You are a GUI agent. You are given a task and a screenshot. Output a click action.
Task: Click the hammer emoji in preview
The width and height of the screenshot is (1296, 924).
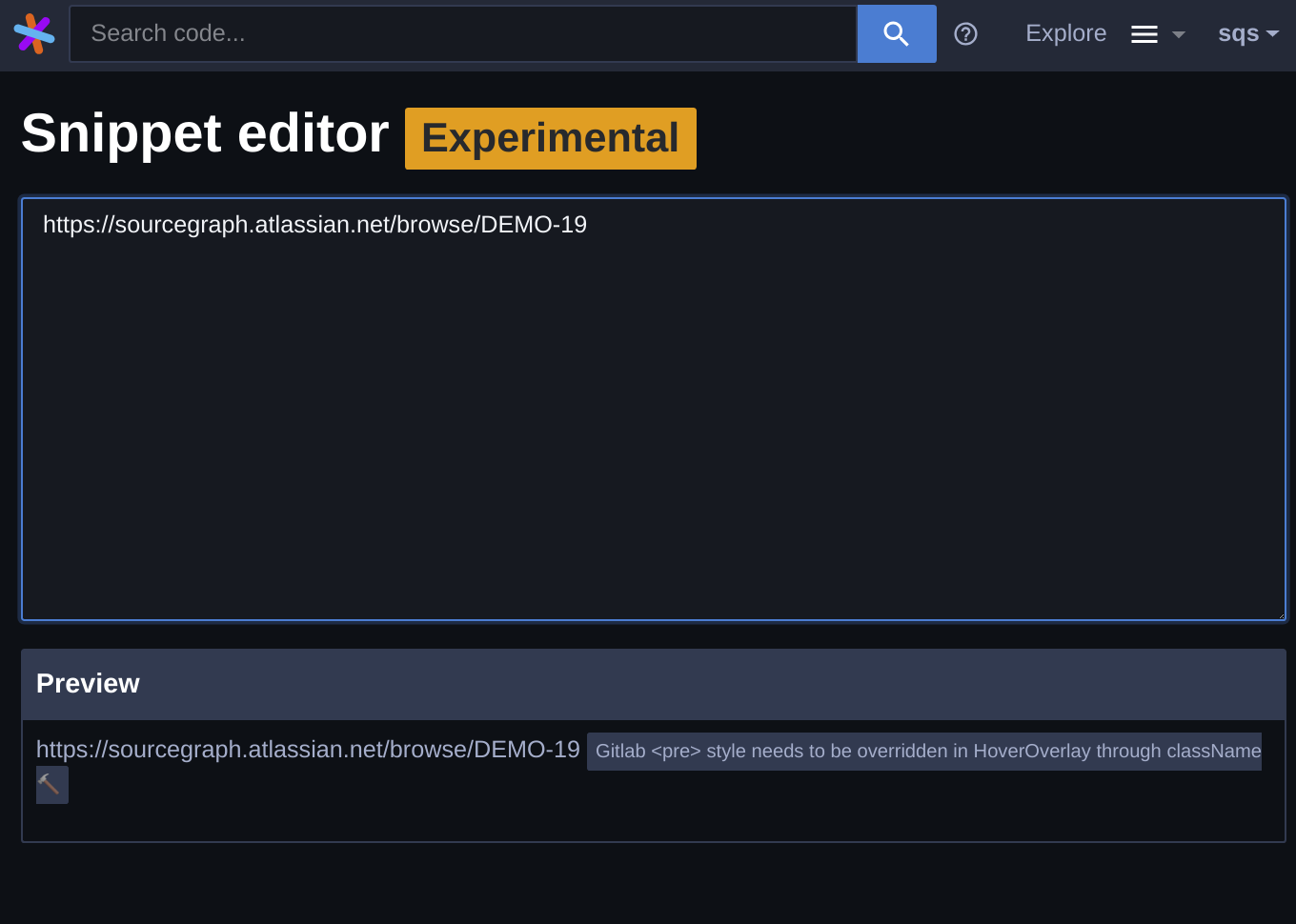[51, 785]
